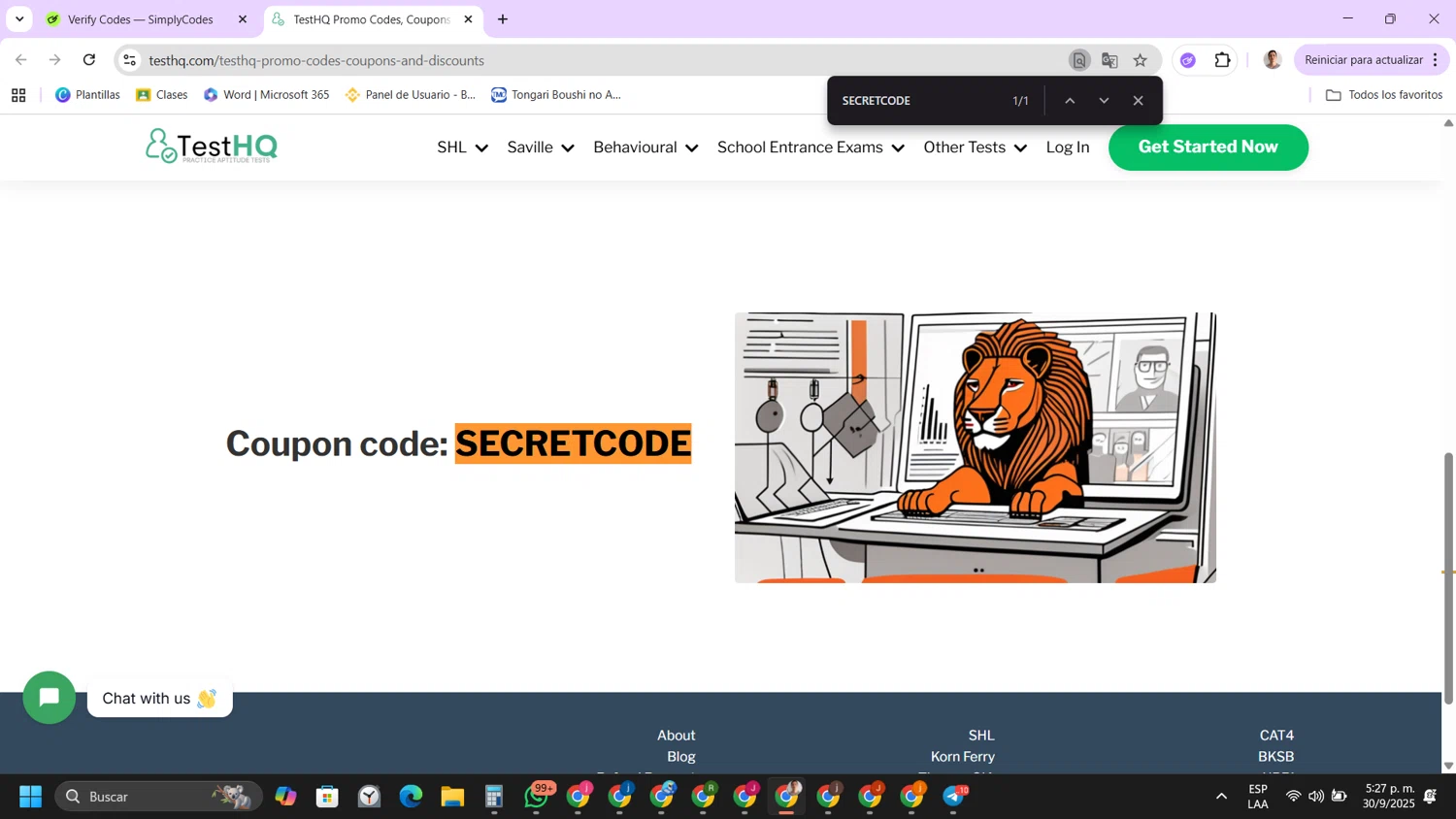Close the TestHQ Promo Codes tab
The width and height of the screenshot is (1456, 819).
point(468,19)
